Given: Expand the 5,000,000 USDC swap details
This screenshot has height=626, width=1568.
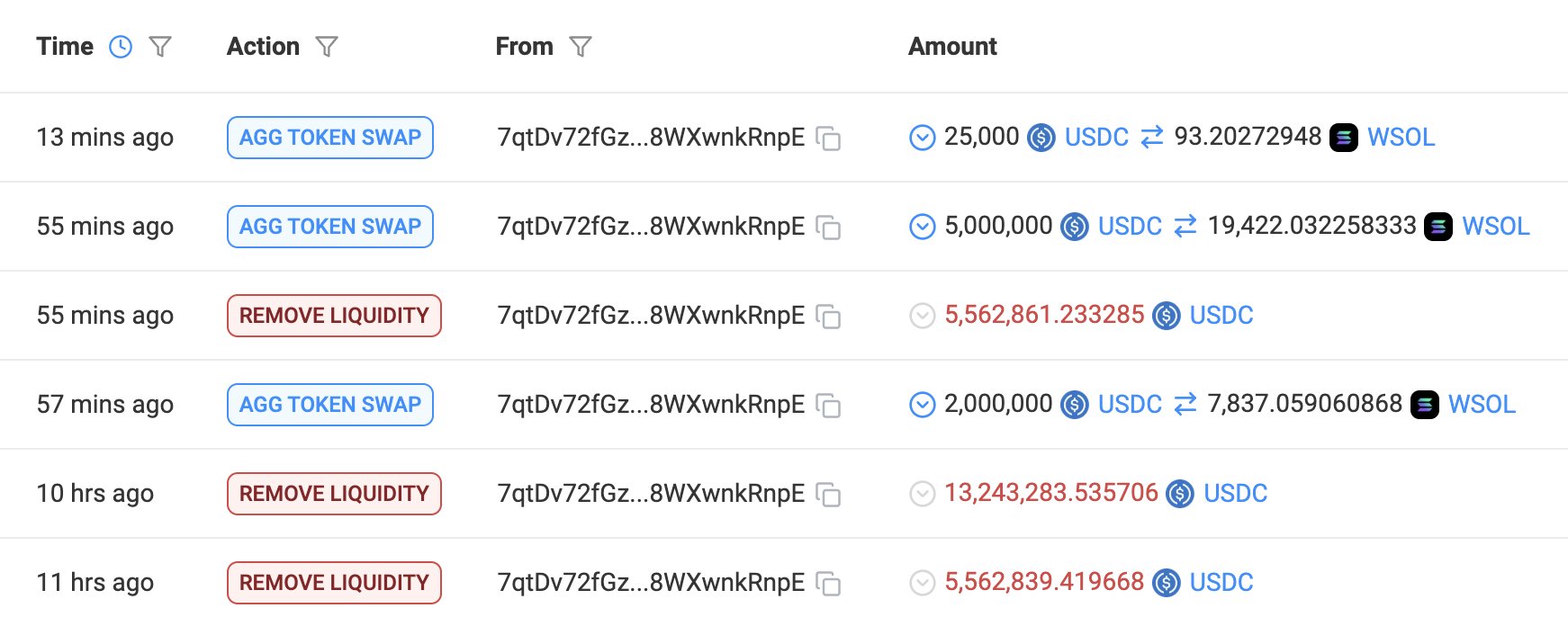Looking at the screenshot, I should click(x=923, y=227).
